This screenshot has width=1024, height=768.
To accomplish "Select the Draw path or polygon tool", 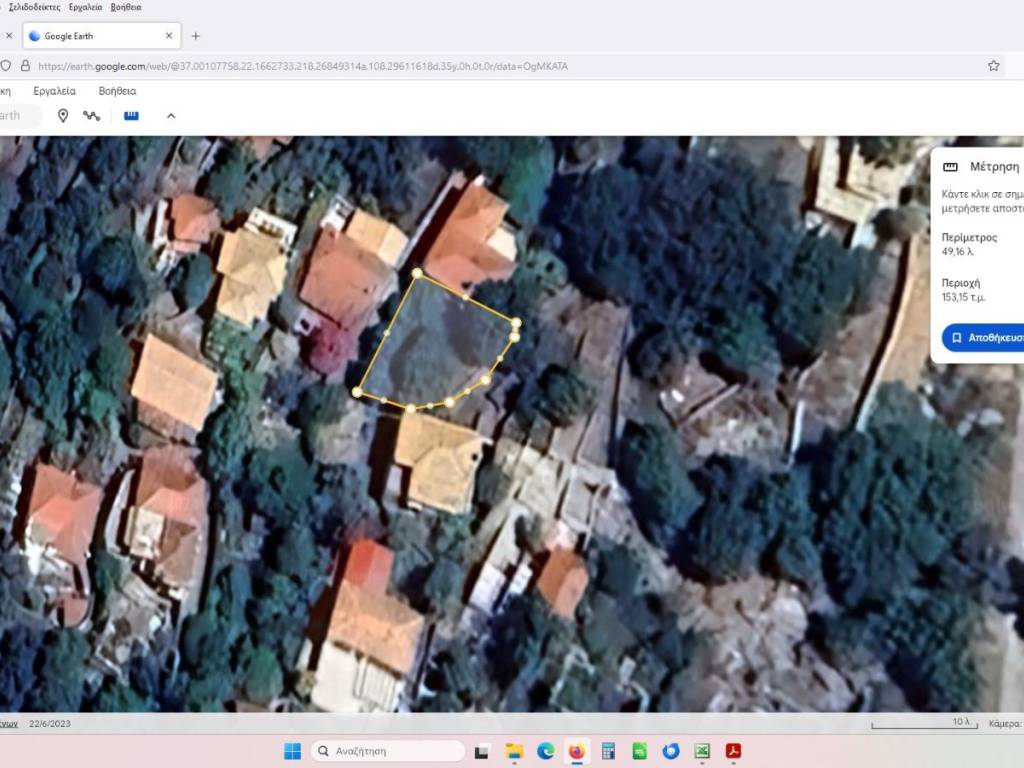I will pyautogui.click(x=92, y=116).
